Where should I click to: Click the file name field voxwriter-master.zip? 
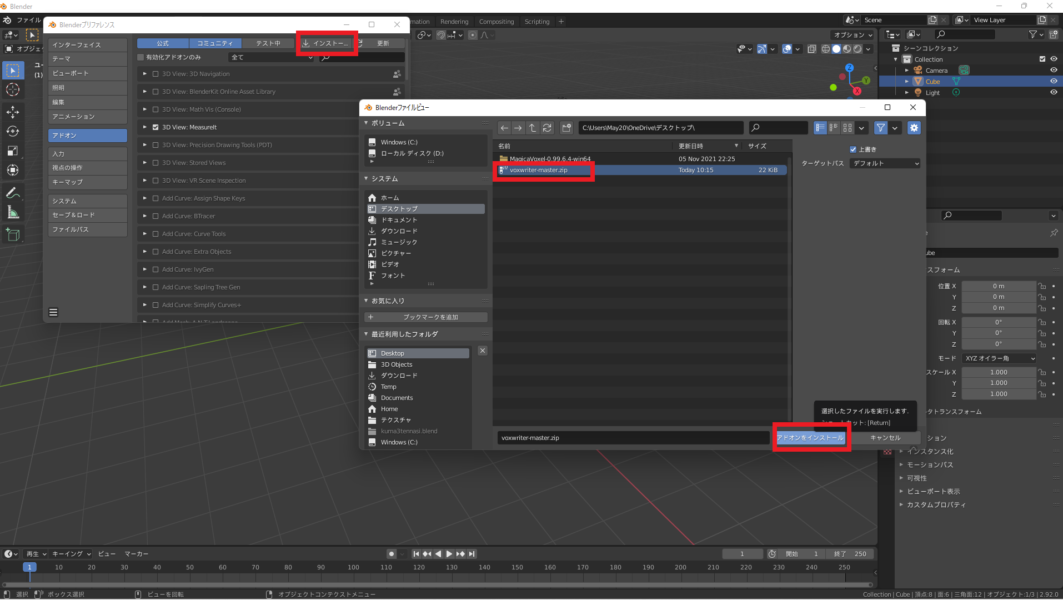click(633, 438)
